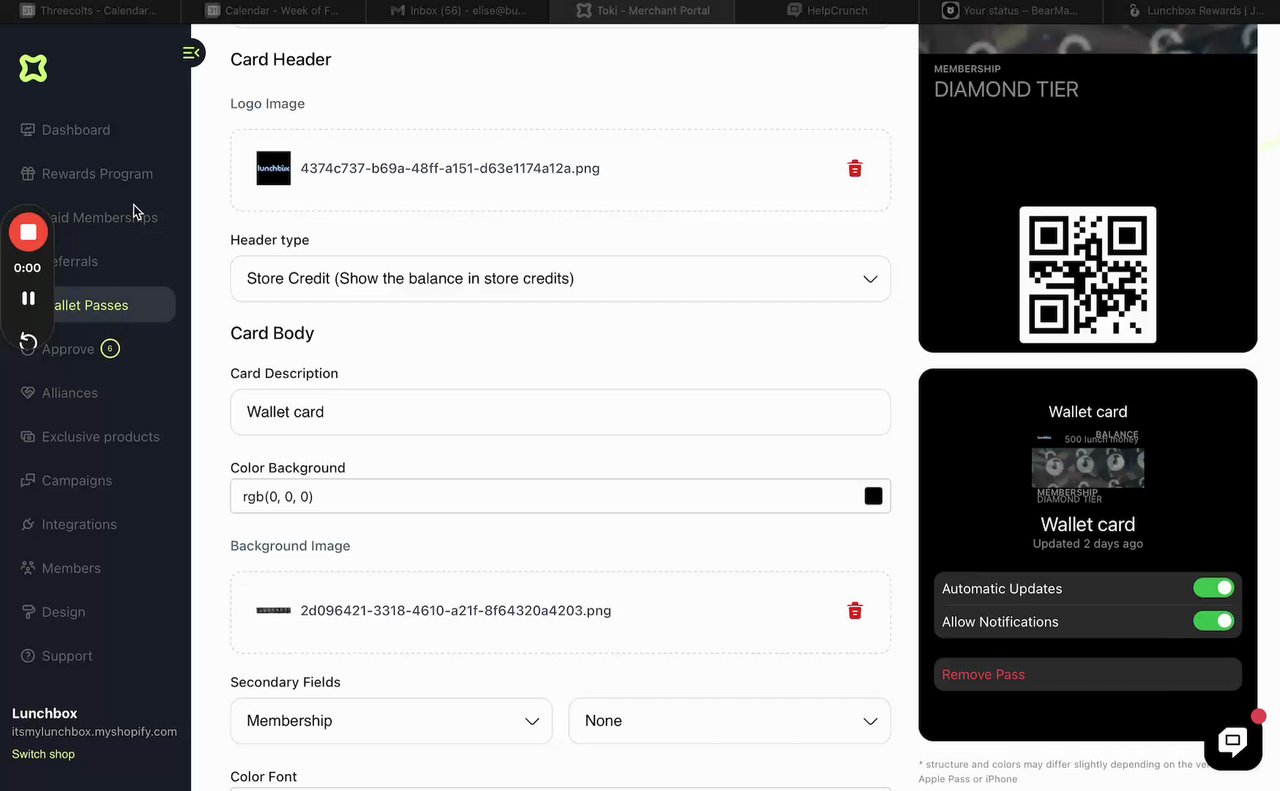Open the Header type dropdown
1280x791 pixels.
pyautogui.click(x=560, y=279)
